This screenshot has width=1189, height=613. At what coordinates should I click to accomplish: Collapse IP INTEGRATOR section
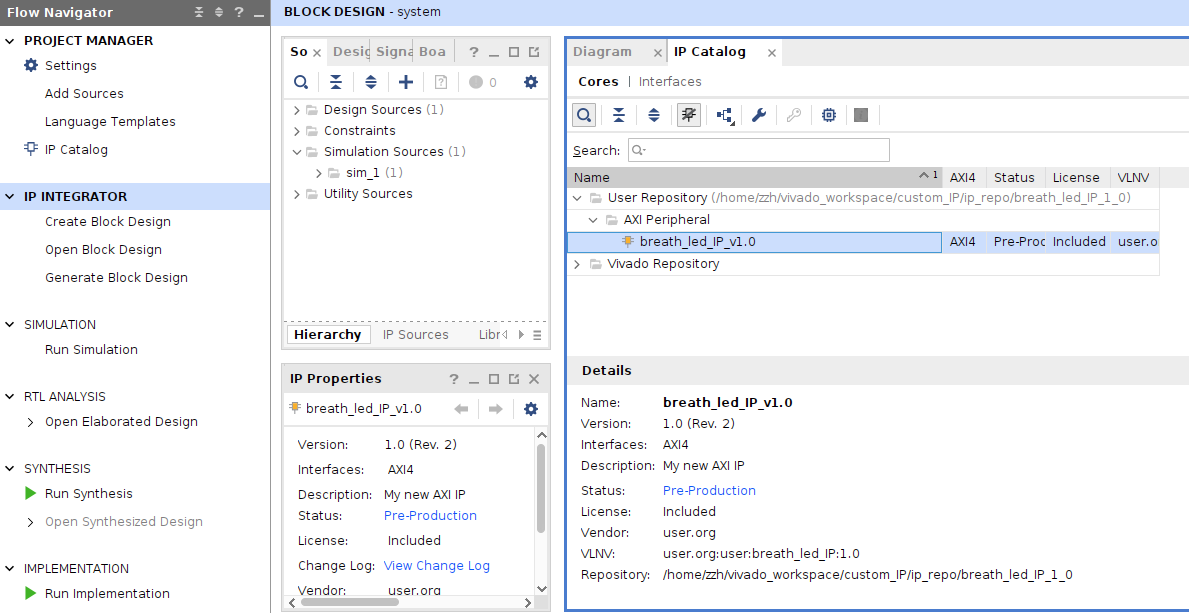pos(10,196)
